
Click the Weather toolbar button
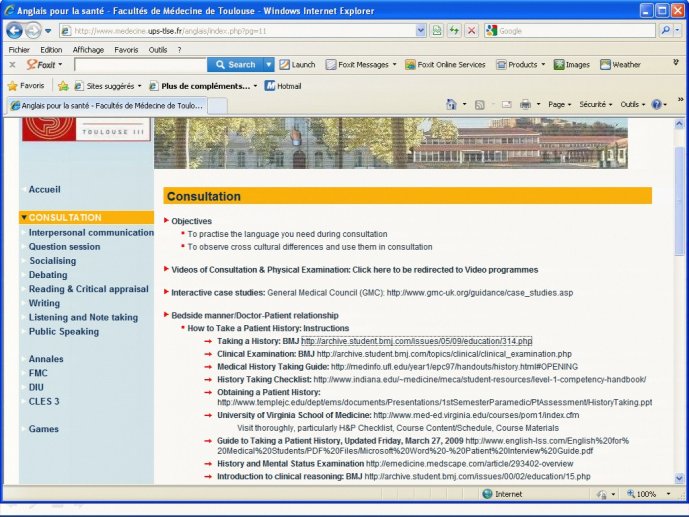(620, 65)
